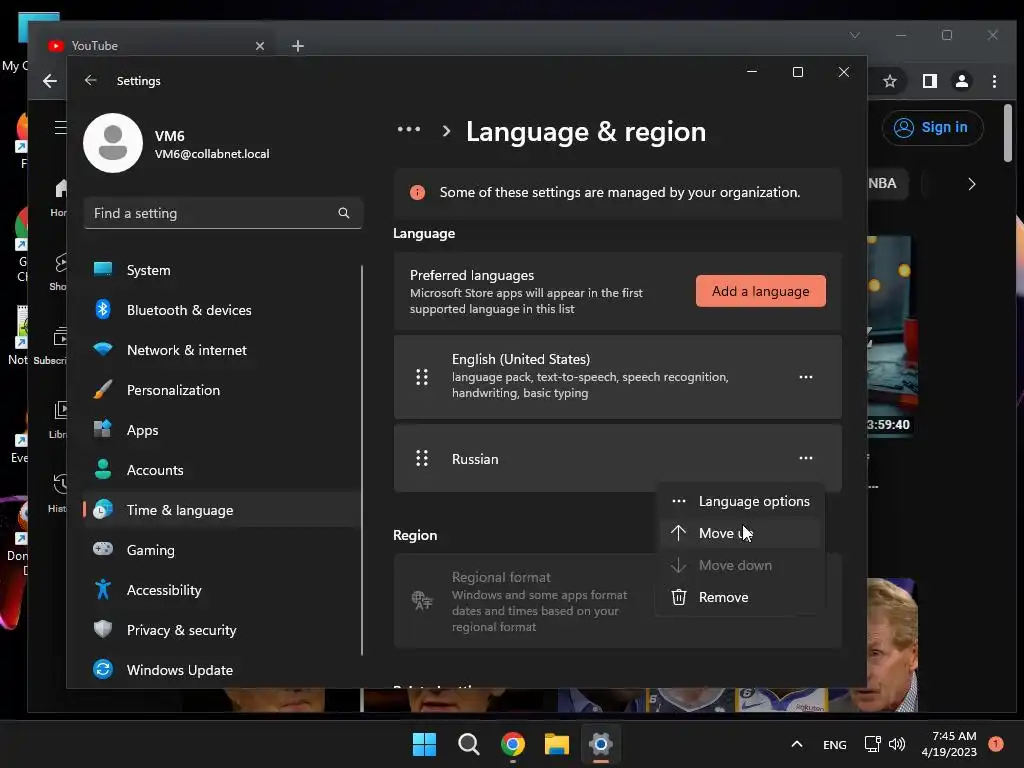Open clock showing 7:45 AM
Screen dimensions: 1024x768
tap(949, 744)
